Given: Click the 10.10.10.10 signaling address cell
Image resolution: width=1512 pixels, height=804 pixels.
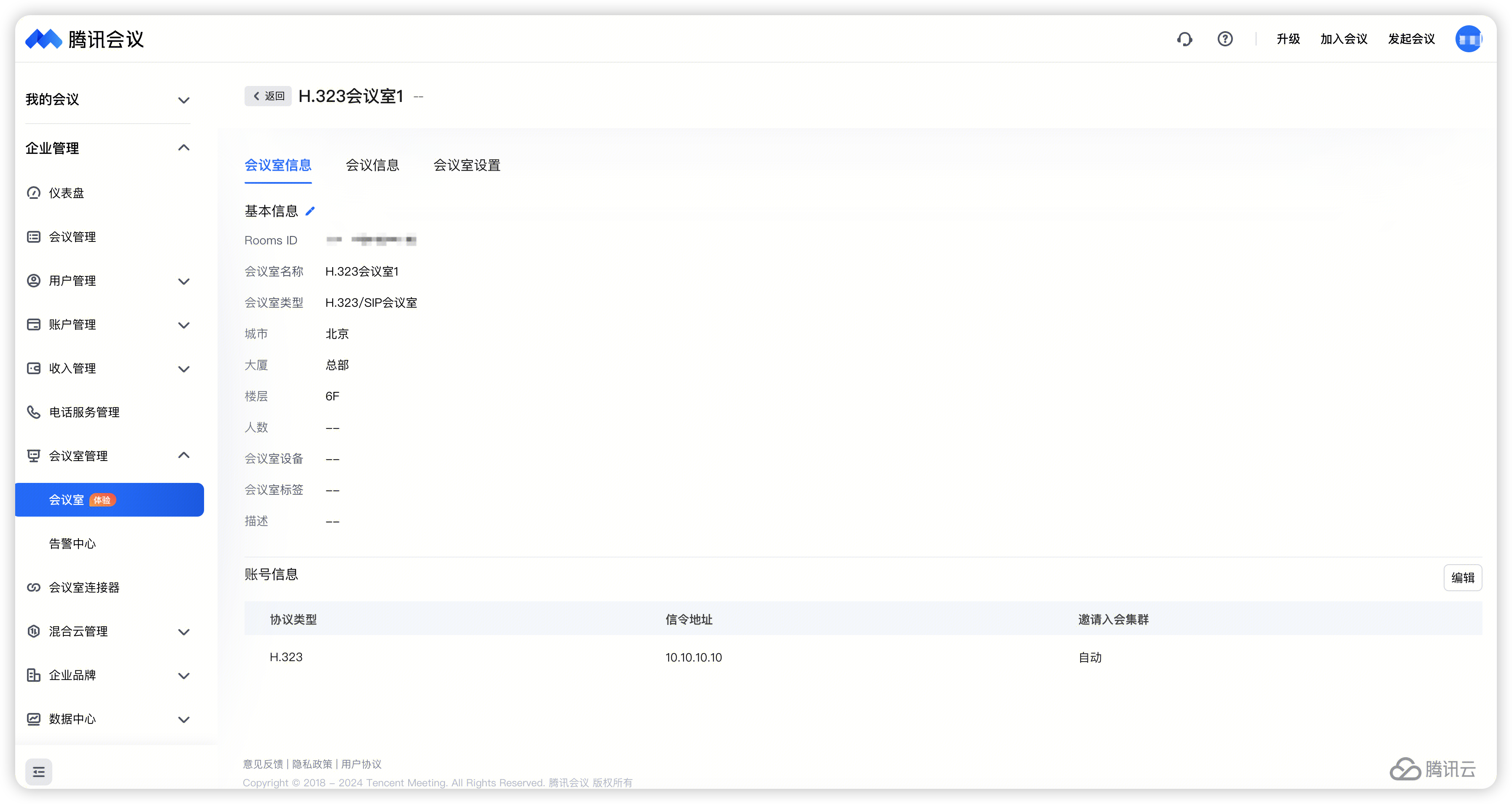Looking at the screenshot, I should (x=693, y=657).
